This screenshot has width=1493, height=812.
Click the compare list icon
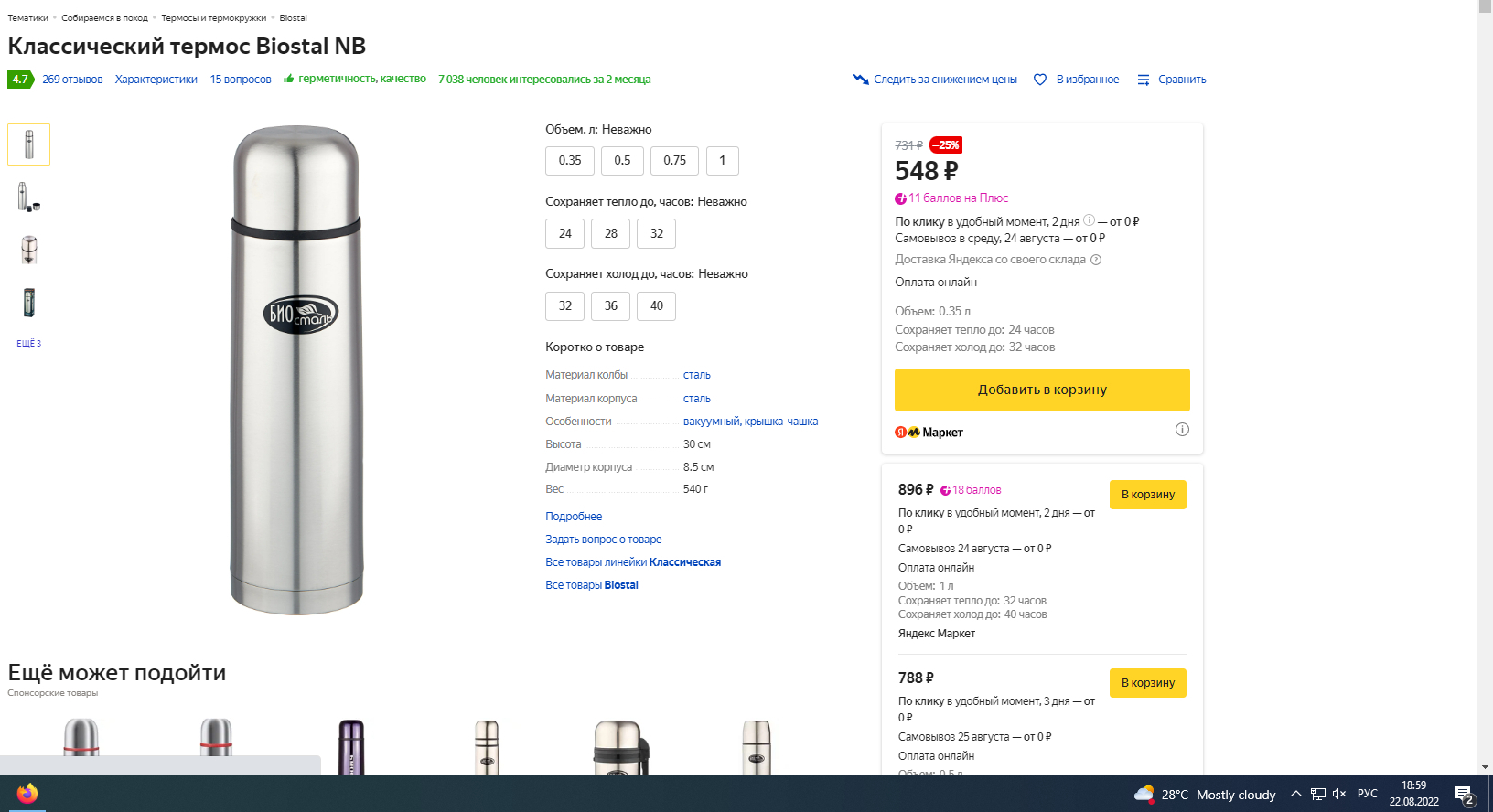point(1144,80)
